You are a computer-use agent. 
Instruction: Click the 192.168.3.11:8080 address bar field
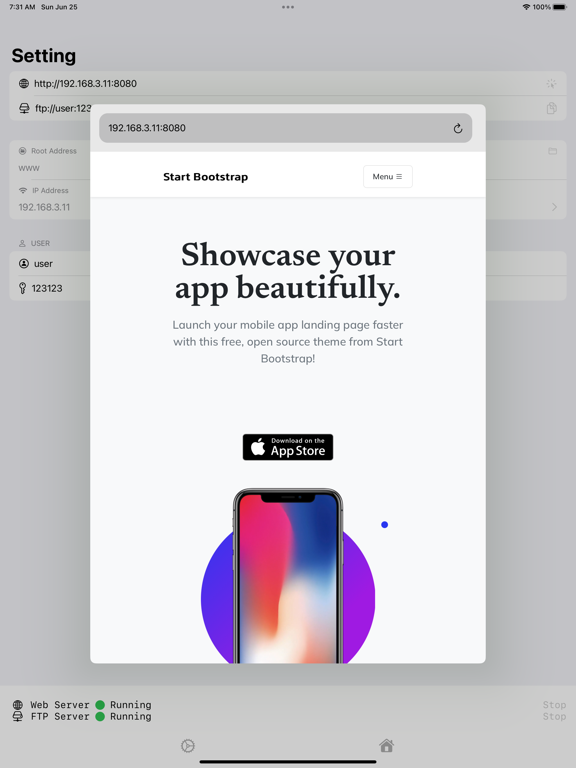[x=286, y=128]
